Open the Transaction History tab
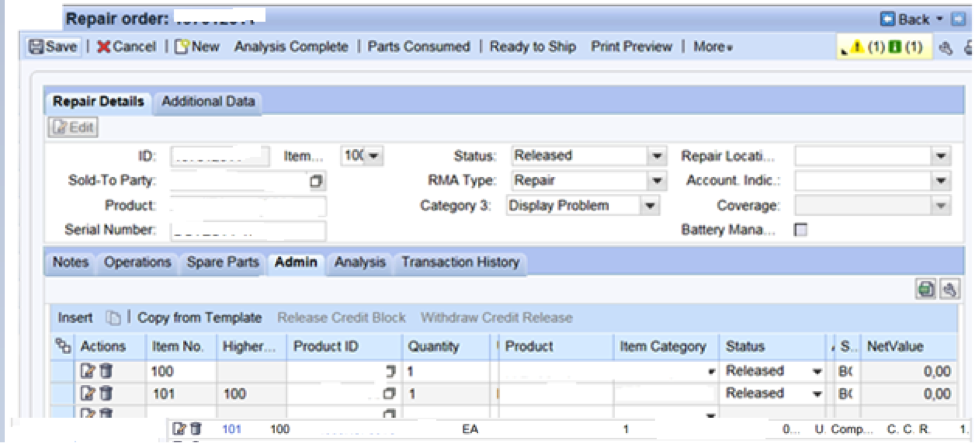This screenshot has height=443, width=975. (460, 263)
